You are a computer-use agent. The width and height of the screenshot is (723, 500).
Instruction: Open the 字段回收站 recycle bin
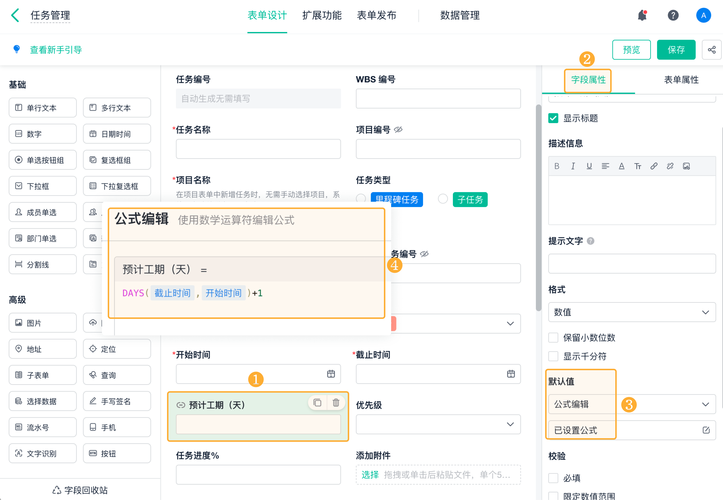80,490
